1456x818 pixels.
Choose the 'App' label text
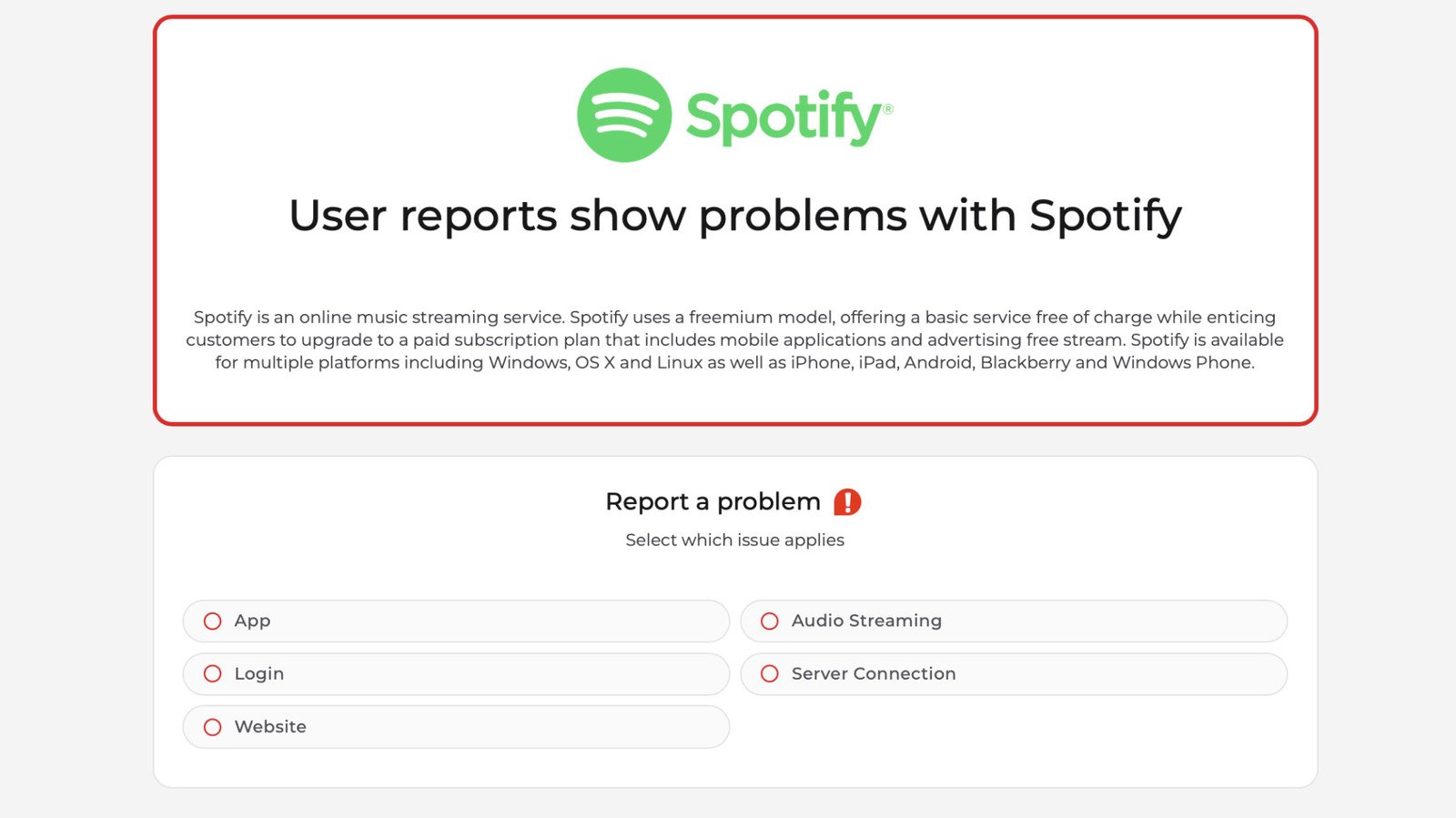252,621
